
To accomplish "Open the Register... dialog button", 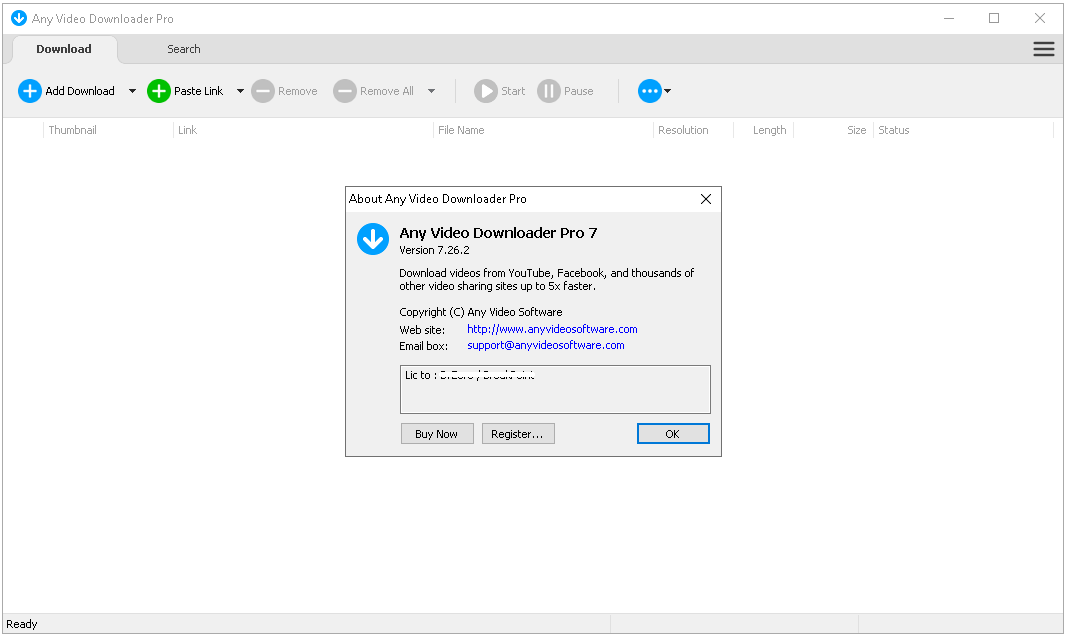I will pyautogui.click(x=518, y=434).
